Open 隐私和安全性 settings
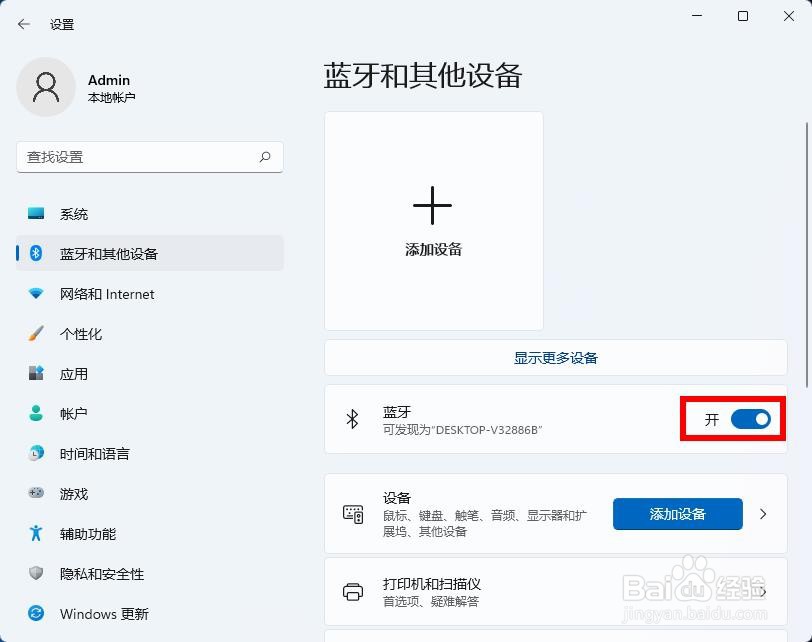 coord(150,573)
